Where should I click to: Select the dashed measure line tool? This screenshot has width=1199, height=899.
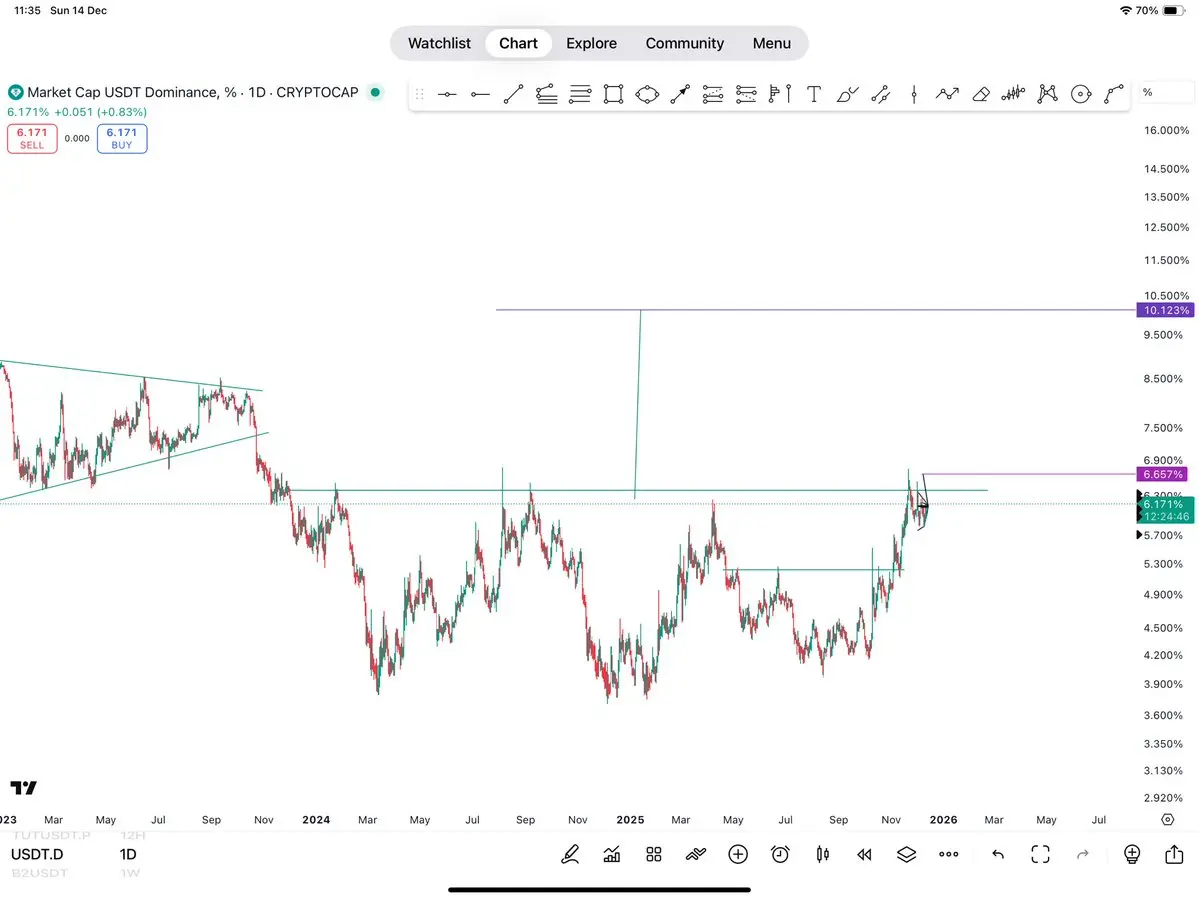point(881,94)
